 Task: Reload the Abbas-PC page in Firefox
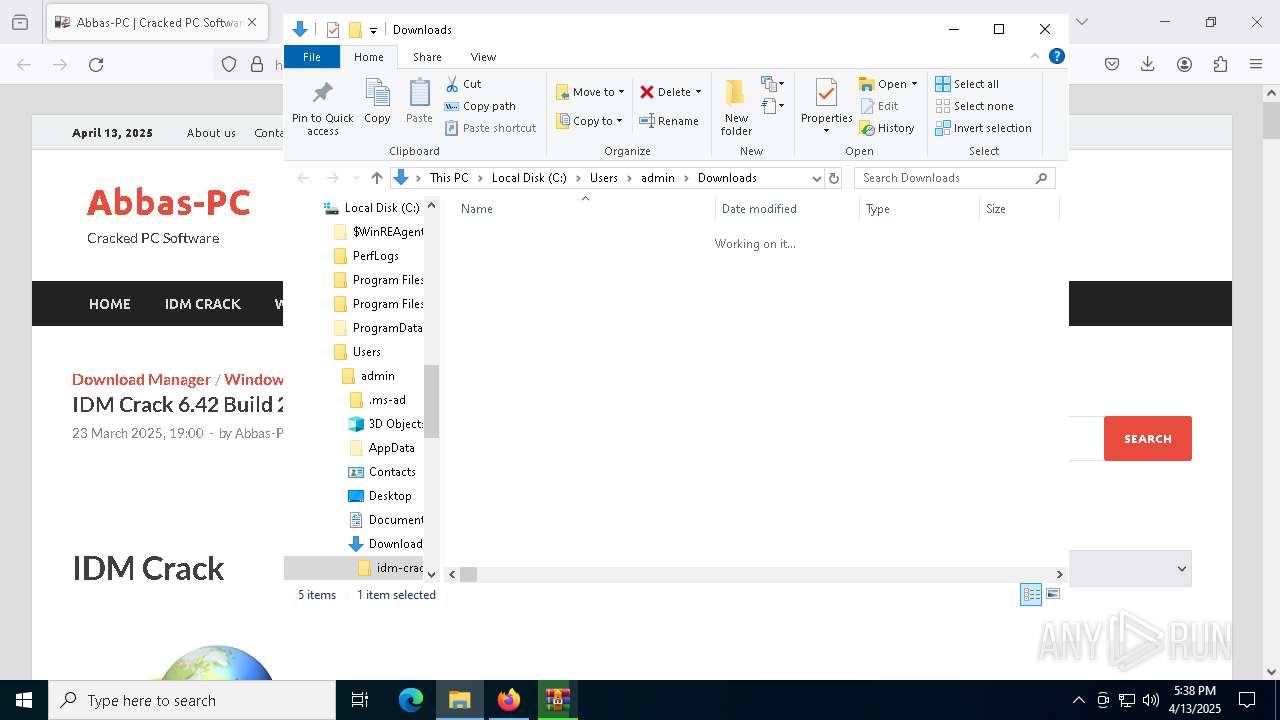tap(96, 64)
